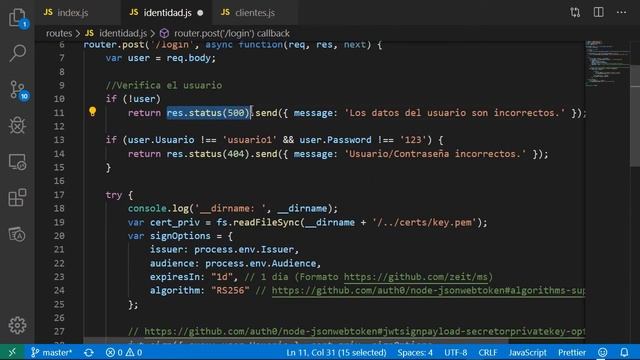Open github.com/zeit/ms link on line 23
Screen dimensions: 640x360
coord(416,277)
